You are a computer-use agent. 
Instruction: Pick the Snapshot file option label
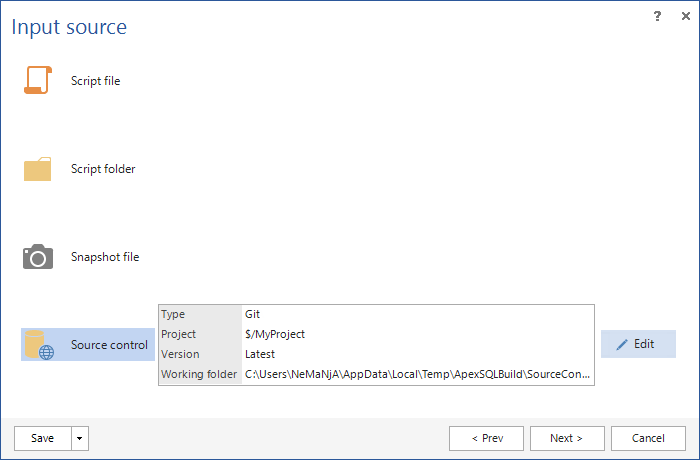tap(105, 257)
